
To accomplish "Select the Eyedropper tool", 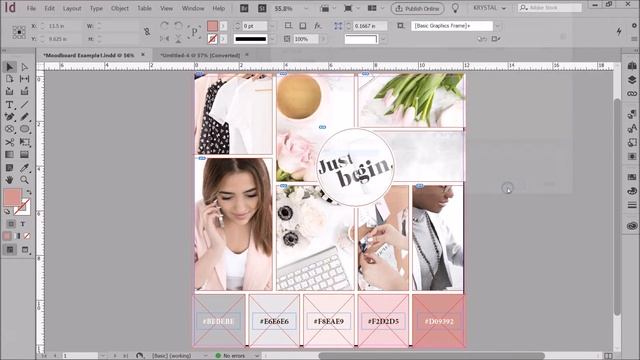I will click(x=24, y=168).
